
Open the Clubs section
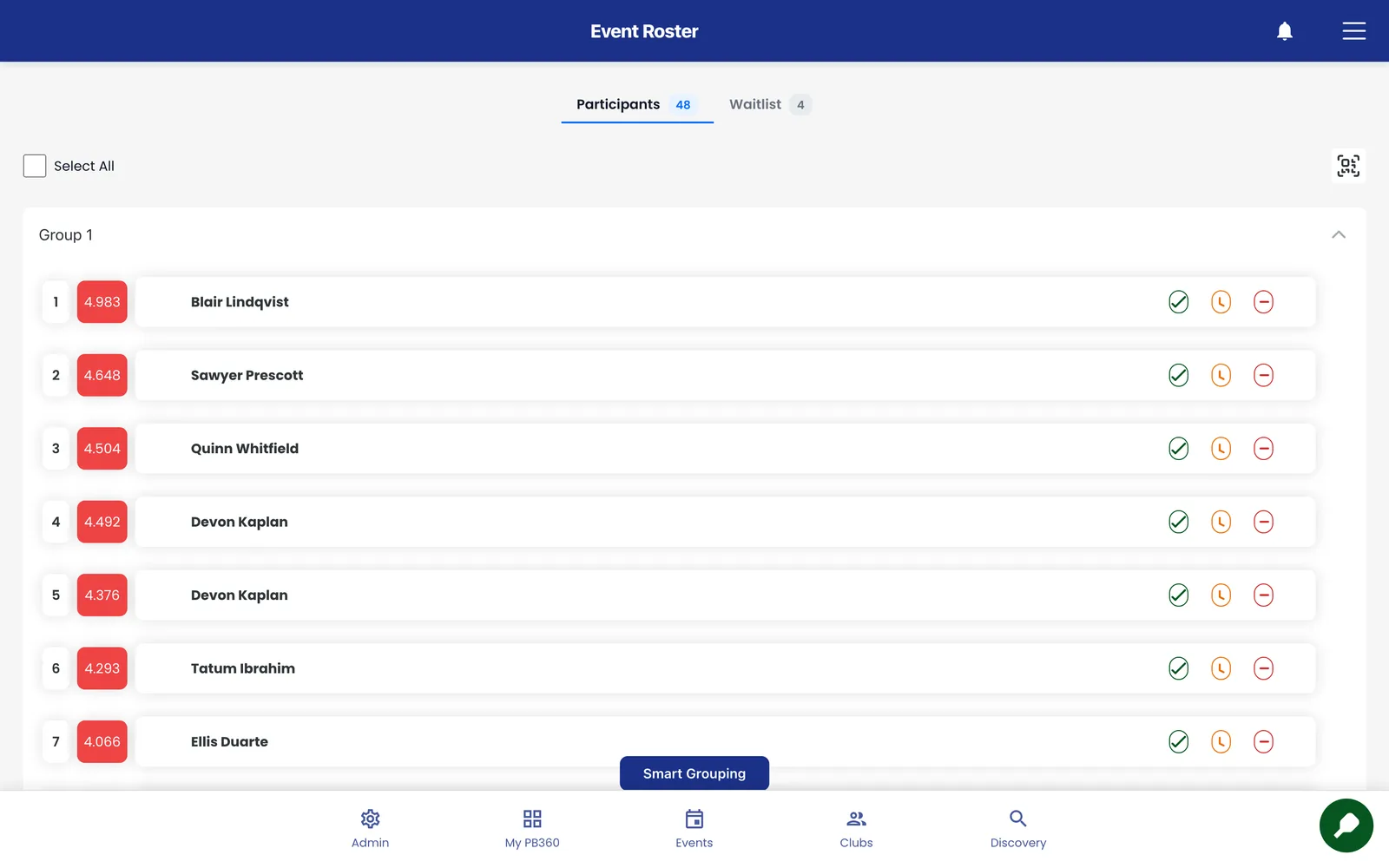856,829
